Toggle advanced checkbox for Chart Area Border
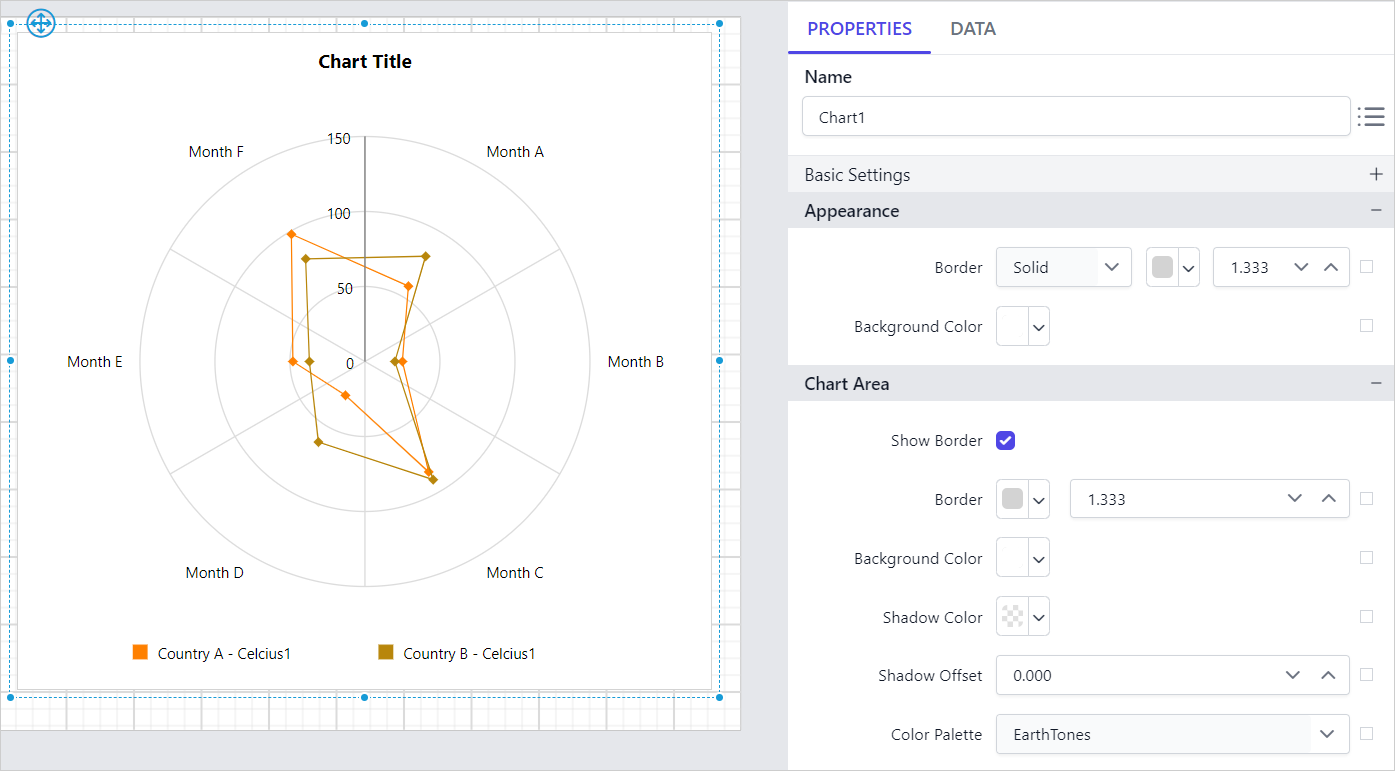 1366,498
